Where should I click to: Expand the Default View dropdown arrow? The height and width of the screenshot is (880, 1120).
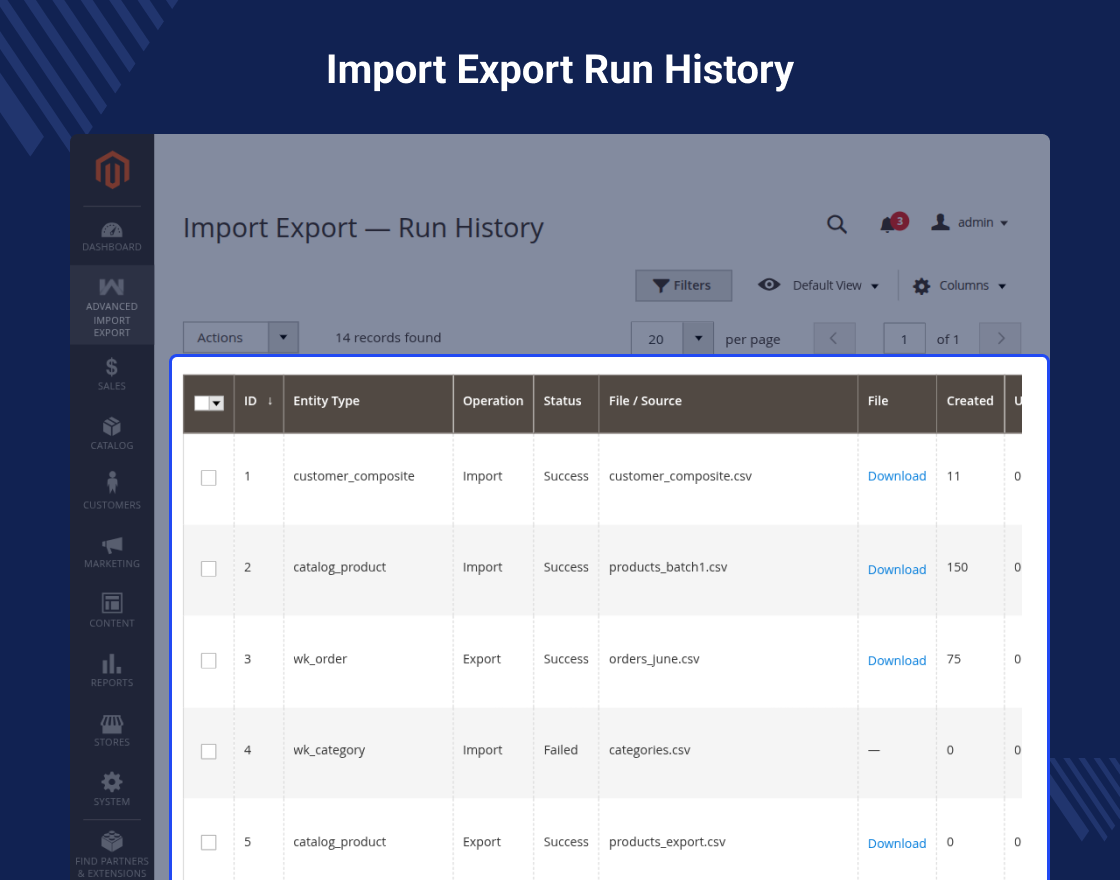(x=874, y=286)
